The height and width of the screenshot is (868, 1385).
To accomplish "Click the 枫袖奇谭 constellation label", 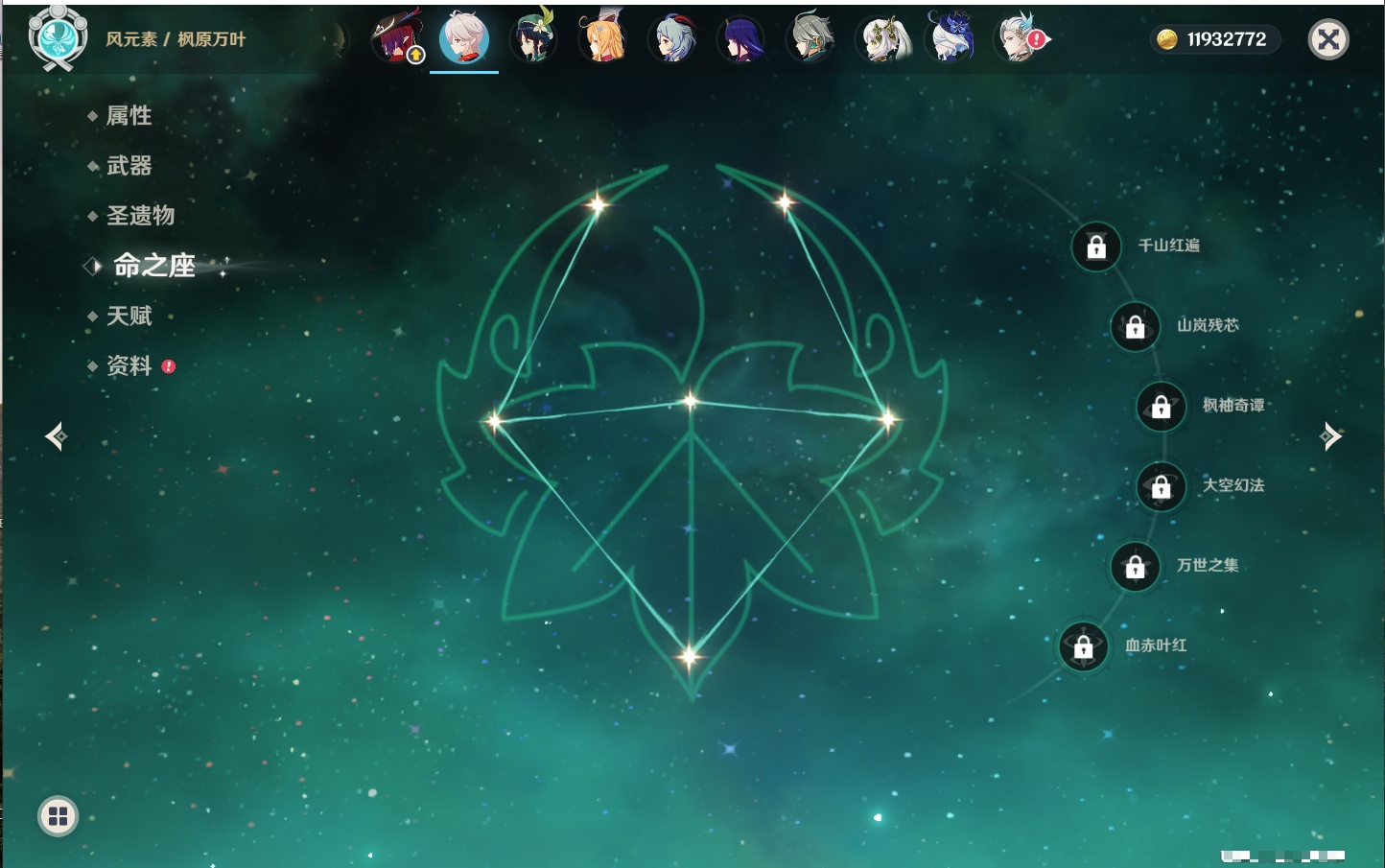I will pyautogui.click(x=1233, y=406).
